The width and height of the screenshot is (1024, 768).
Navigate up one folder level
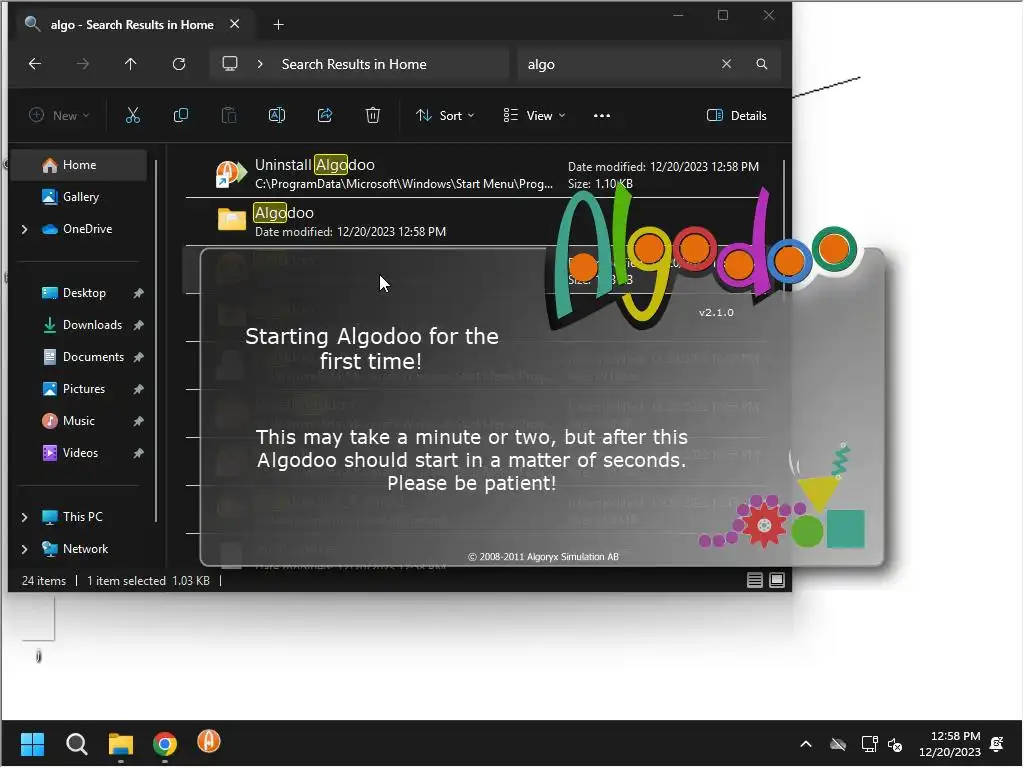(x=131, y=64)
